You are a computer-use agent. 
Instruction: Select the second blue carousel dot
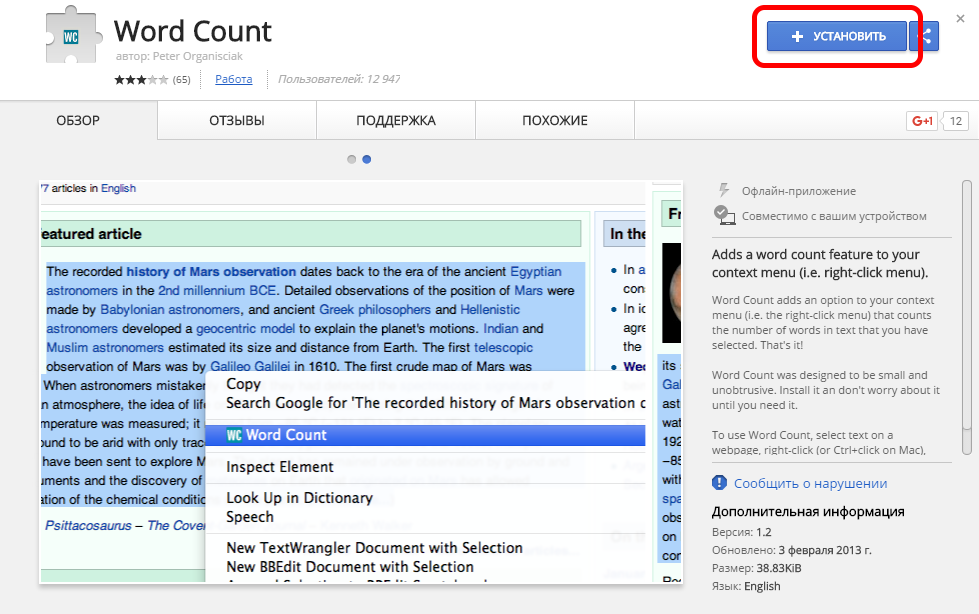point(367,159)
